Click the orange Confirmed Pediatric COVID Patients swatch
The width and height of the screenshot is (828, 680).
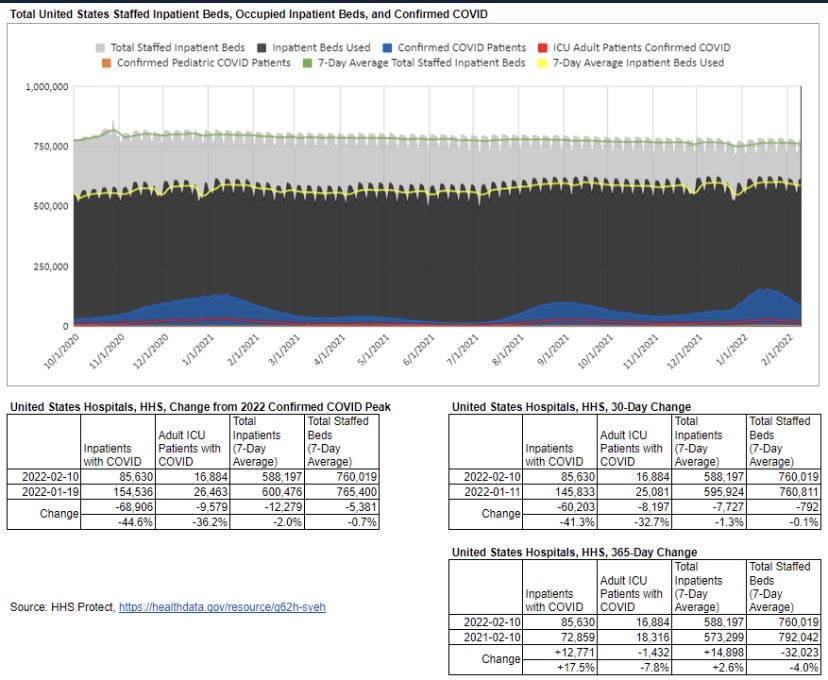108,62
